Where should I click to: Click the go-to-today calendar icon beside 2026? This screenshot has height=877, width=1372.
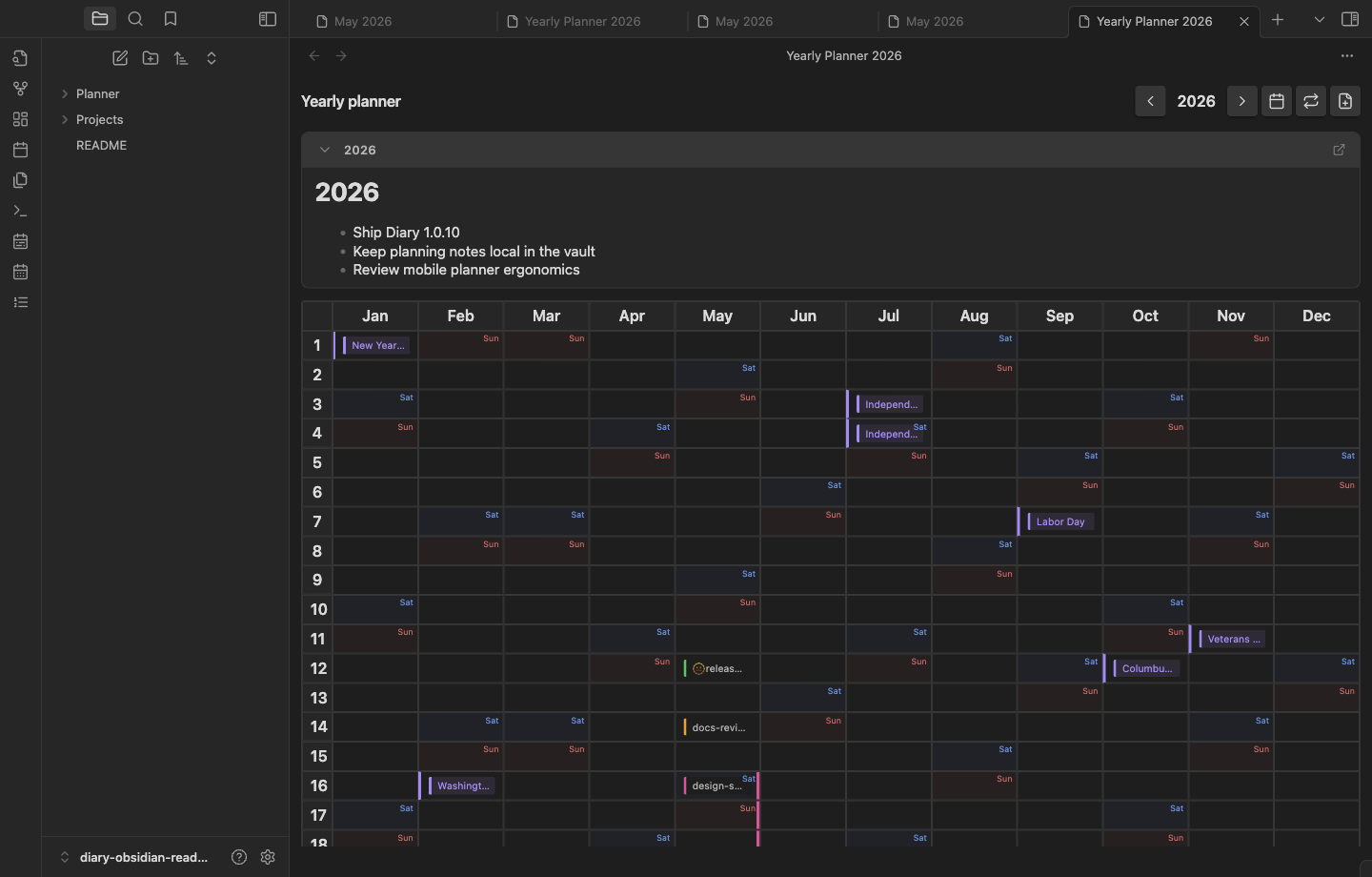pyautogui.click(x=1277, y=101)
